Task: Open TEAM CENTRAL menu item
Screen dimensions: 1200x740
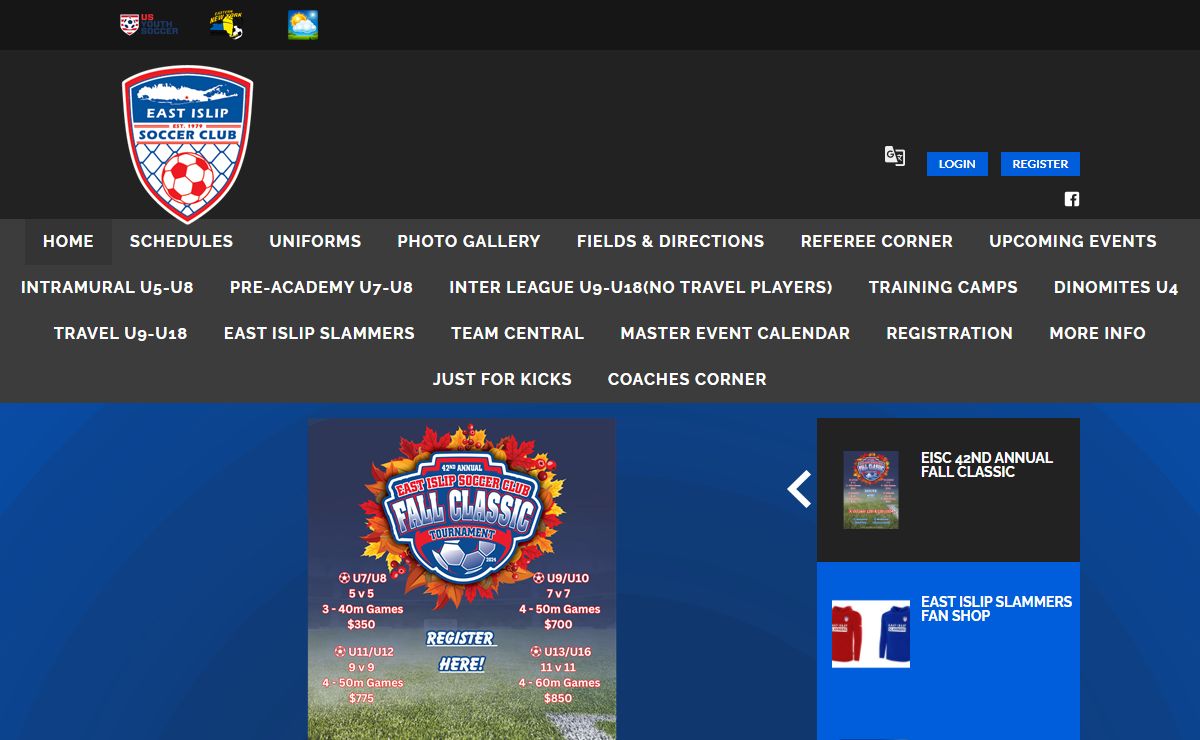Action: (x=517, y=333)
